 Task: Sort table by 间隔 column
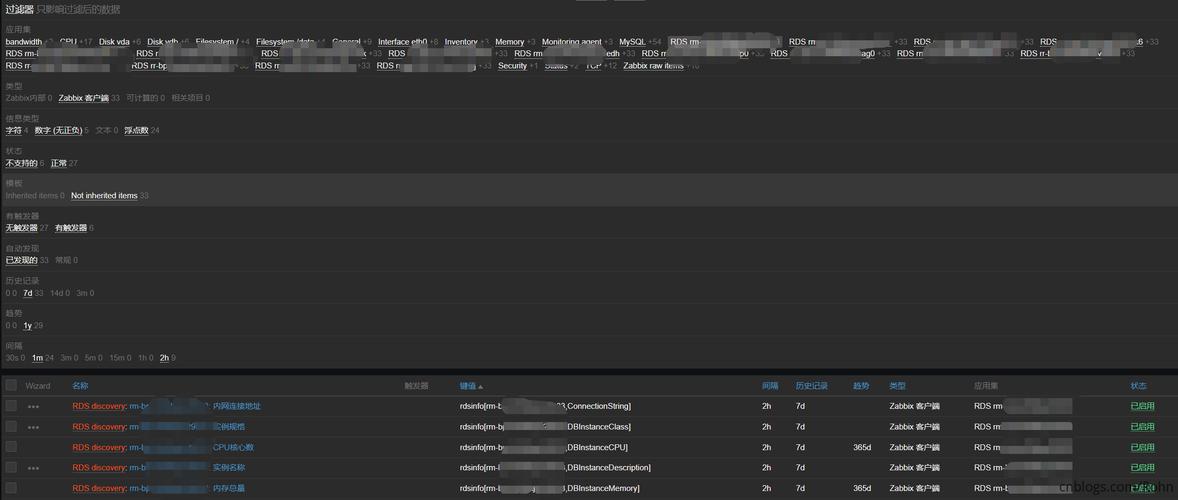pos(769,386)
